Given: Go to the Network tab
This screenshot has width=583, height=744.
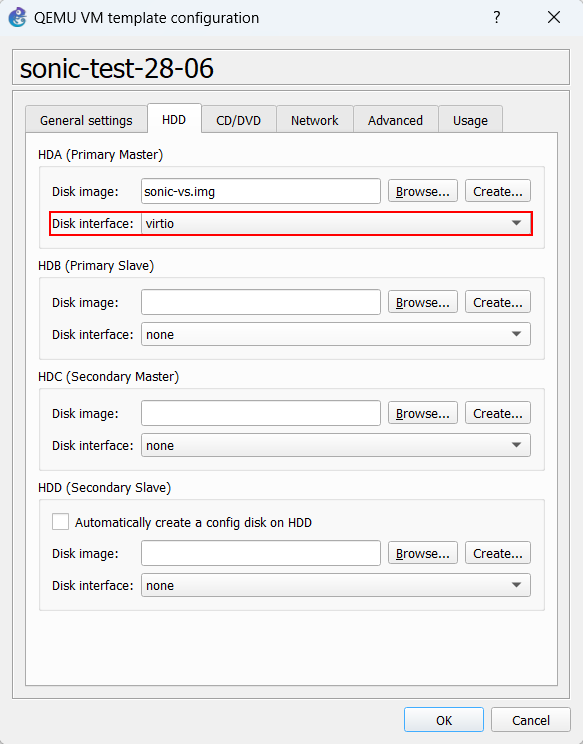Looking at the screenshot, I should coord(315,121).
